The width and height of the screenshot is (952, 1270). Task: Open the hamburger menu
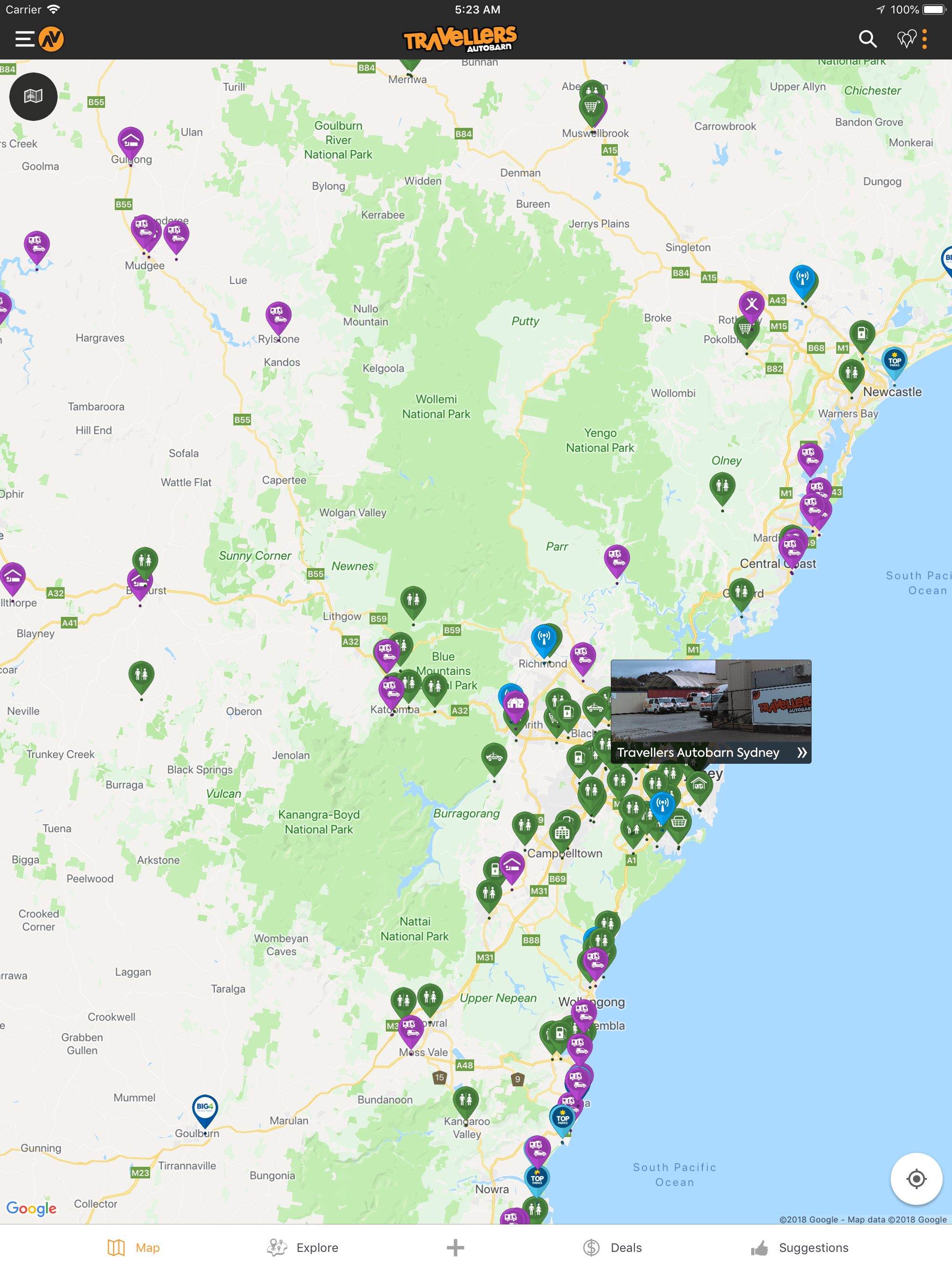[x=25, y=39]
